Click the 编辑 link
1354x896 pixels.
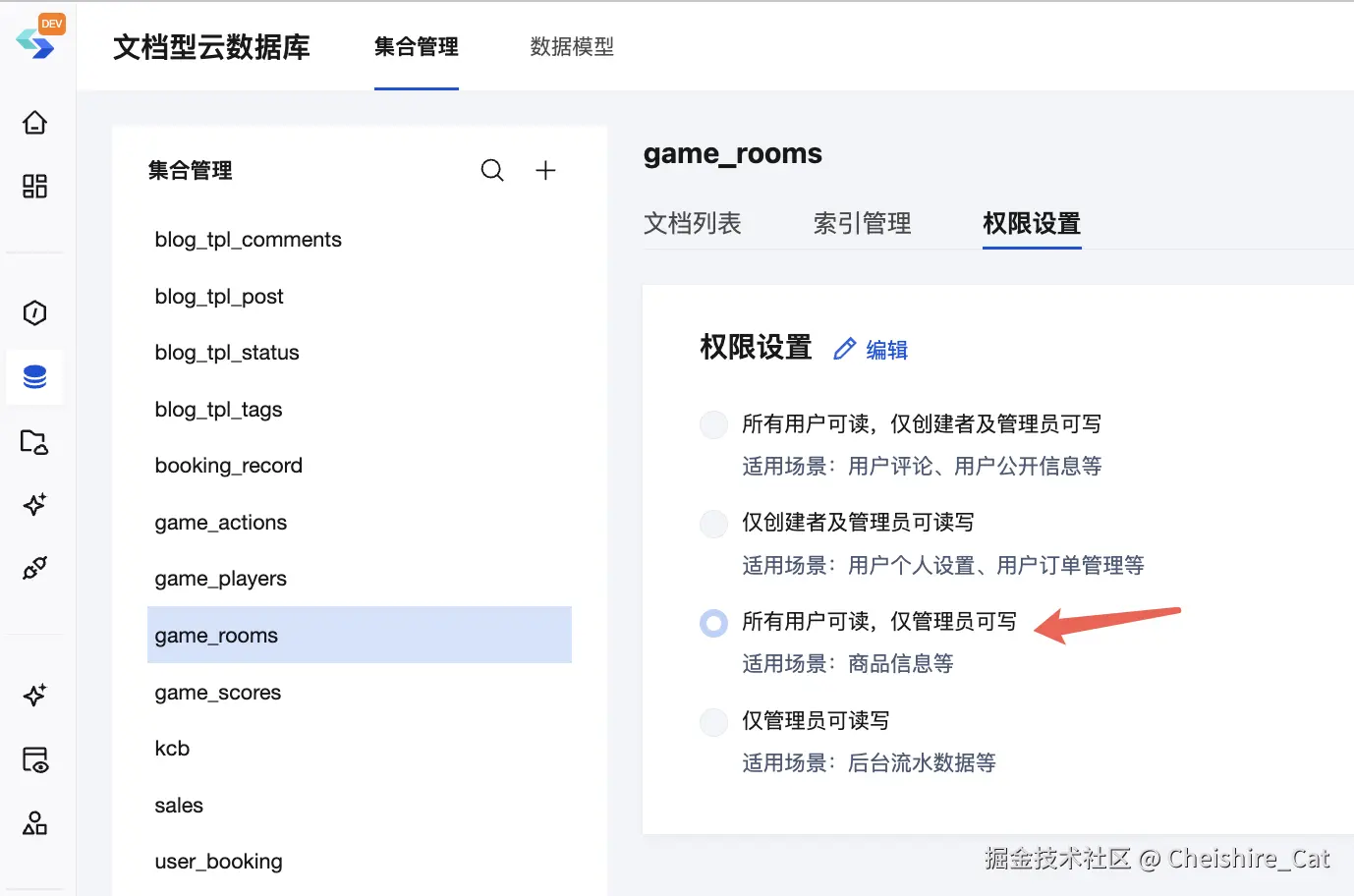point(887,350)
